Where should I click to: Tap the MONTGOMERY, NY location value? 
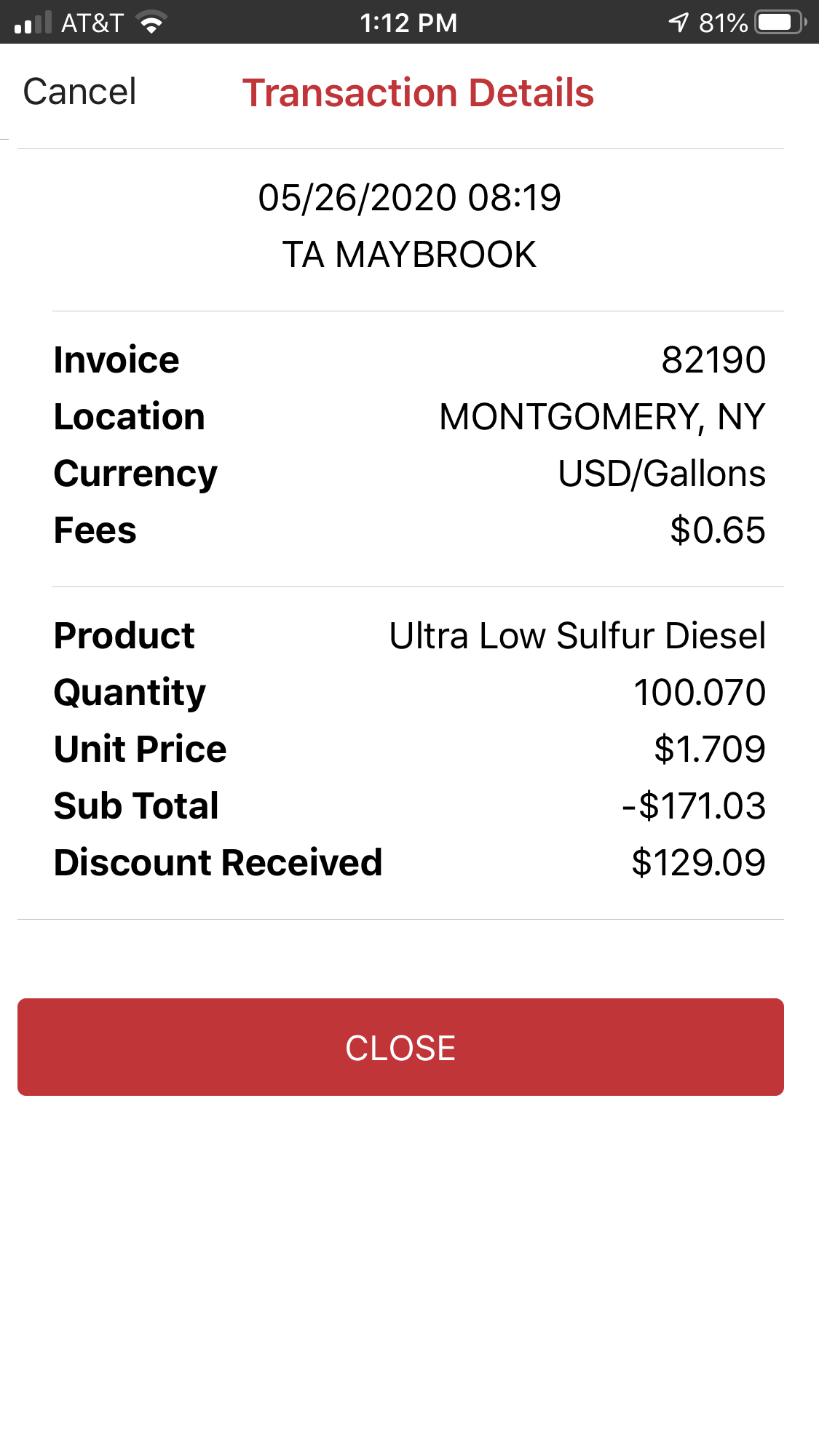602,417
